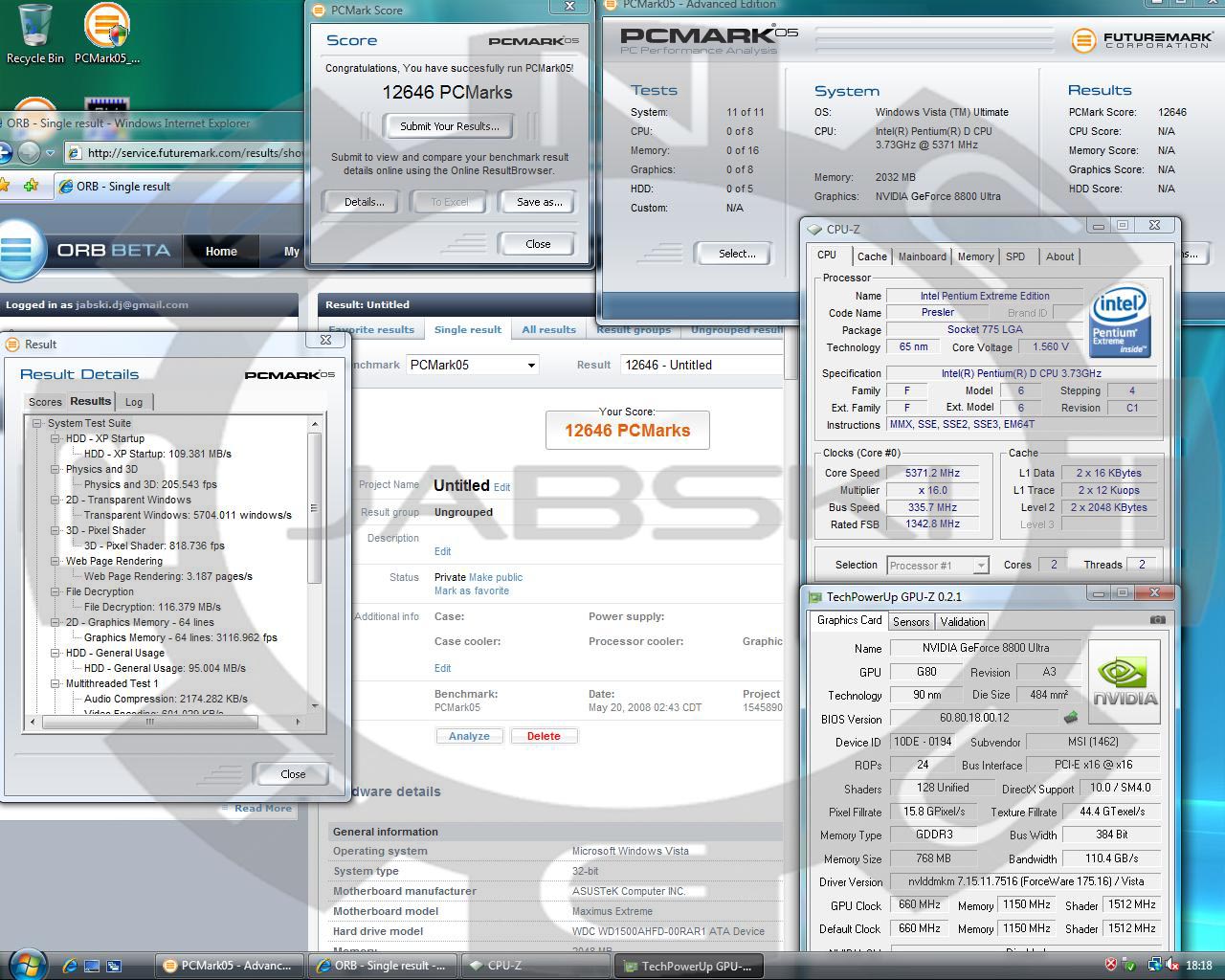Open the Benchmark PCMark05 dropdown on ORB page
This screenshot has width=1225, height=980.
tap(473, 365)
